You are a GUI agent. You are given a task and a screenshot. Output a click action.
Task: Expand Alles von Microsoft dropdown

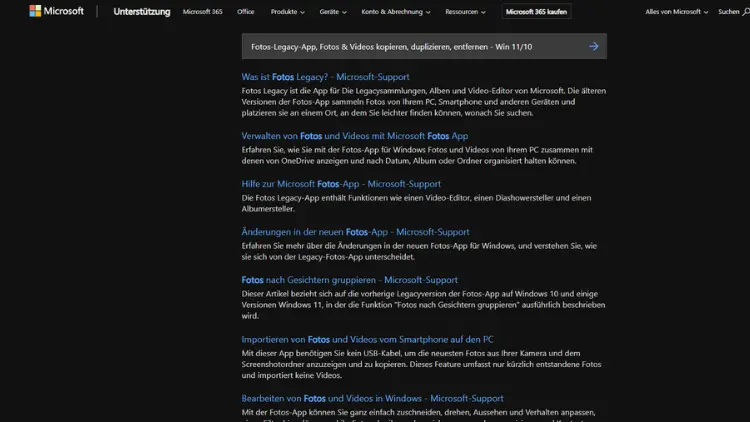coord(676,11)
